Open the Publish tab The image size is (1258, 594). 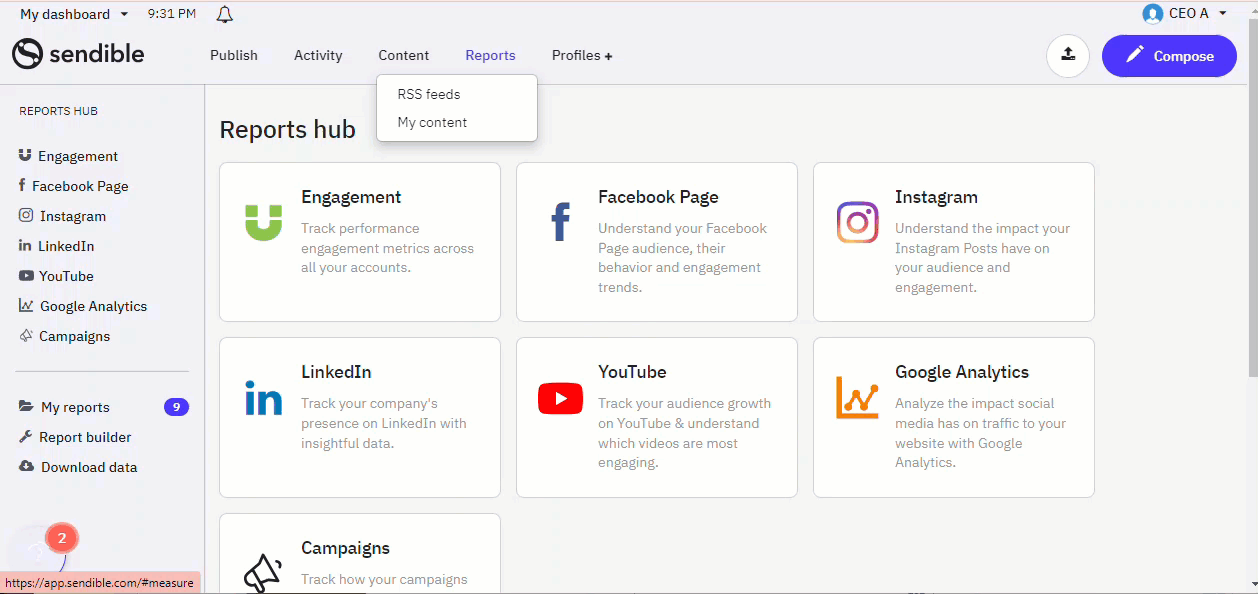(234, 55)
